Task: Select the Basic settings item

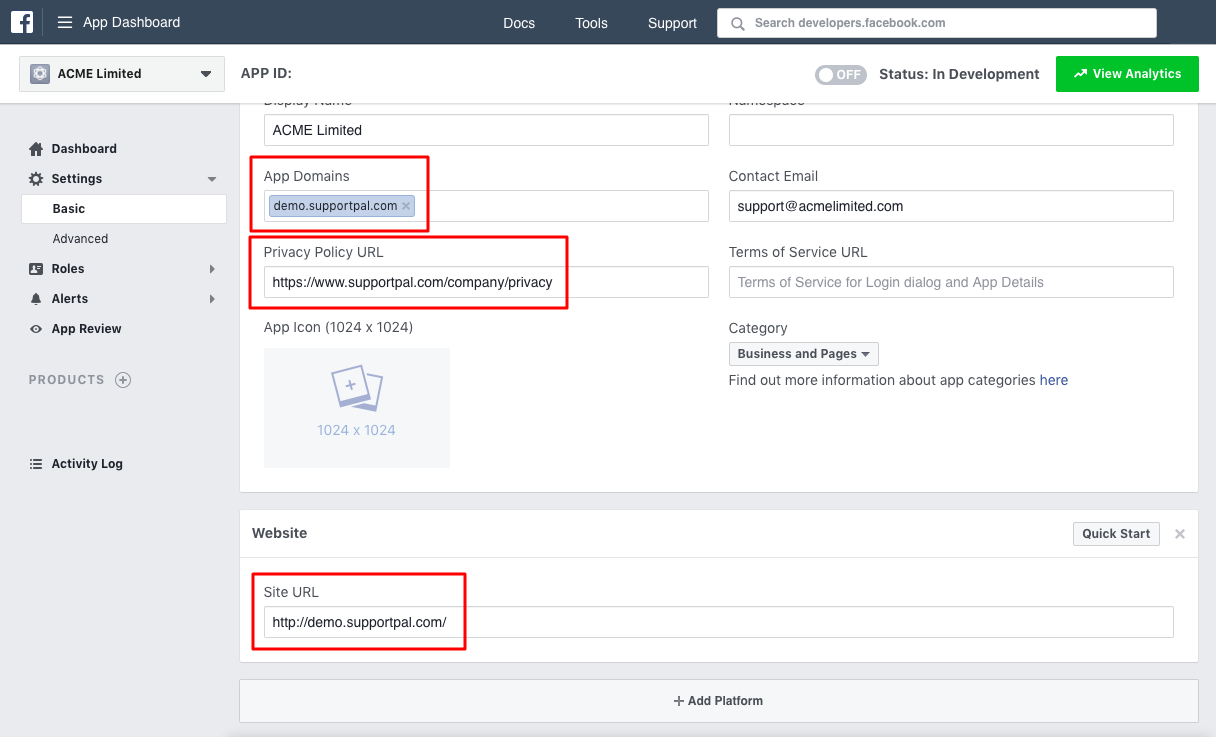Action: [x=124, y=209]
